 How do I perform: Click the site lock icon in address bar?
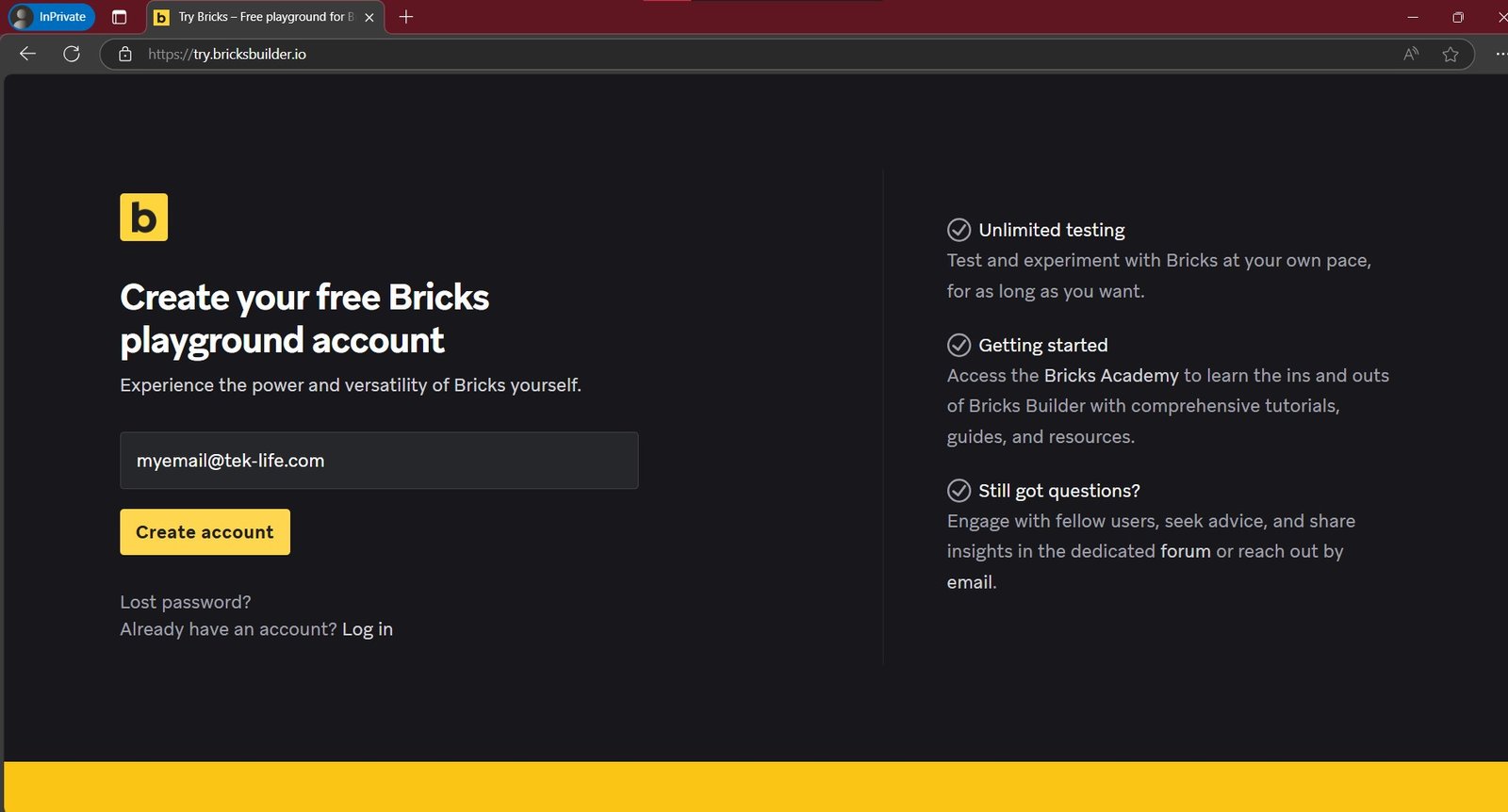pyautogui.click(x=125, y=55)
